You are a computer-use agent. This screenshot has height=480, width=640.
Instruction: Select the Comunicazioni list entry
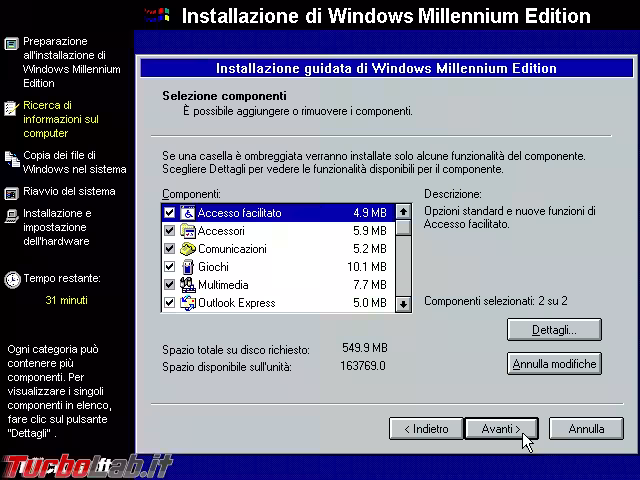[232, 249]
